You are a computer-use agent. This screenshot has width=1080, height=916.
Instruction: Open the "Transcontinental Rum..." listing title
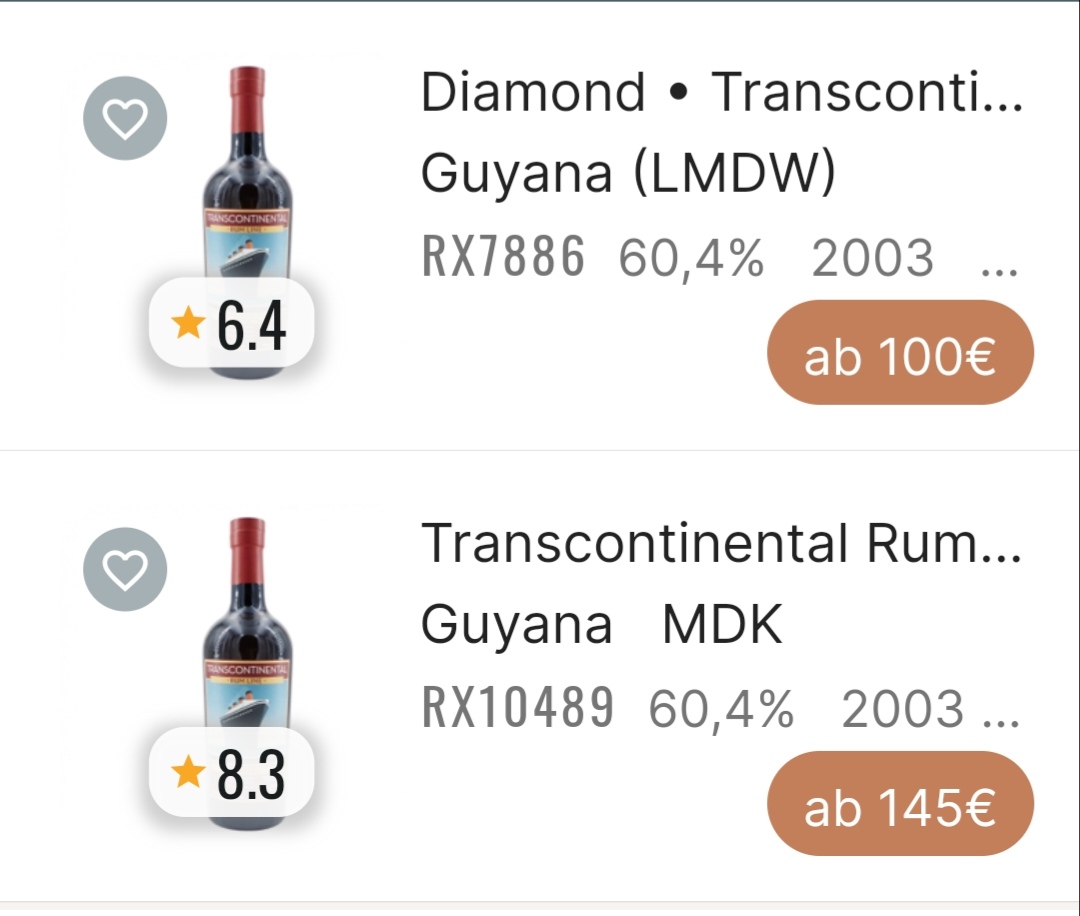tap(721, 545)
